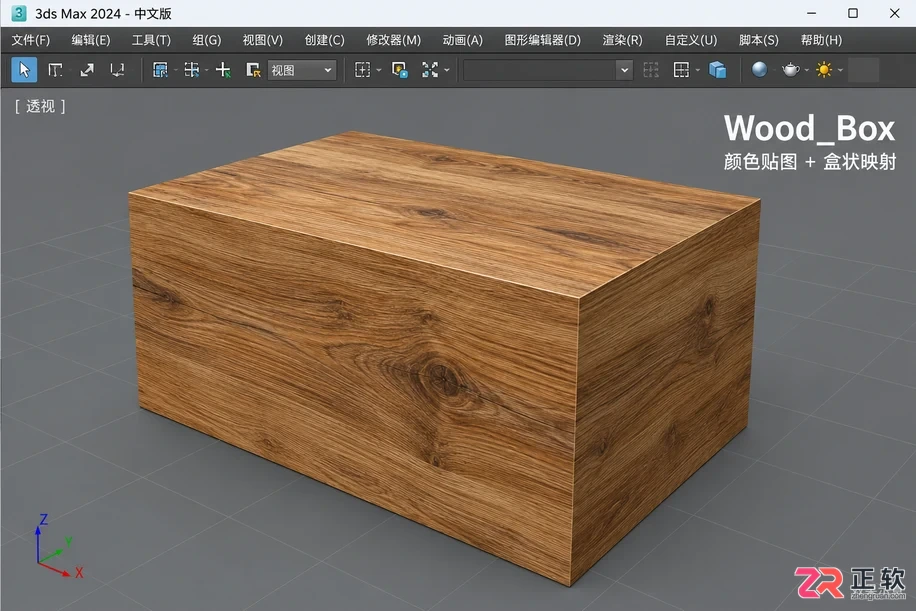Close the 3ds Max window
The width and height of the screenshot is (916, 611).
(894, 13)
